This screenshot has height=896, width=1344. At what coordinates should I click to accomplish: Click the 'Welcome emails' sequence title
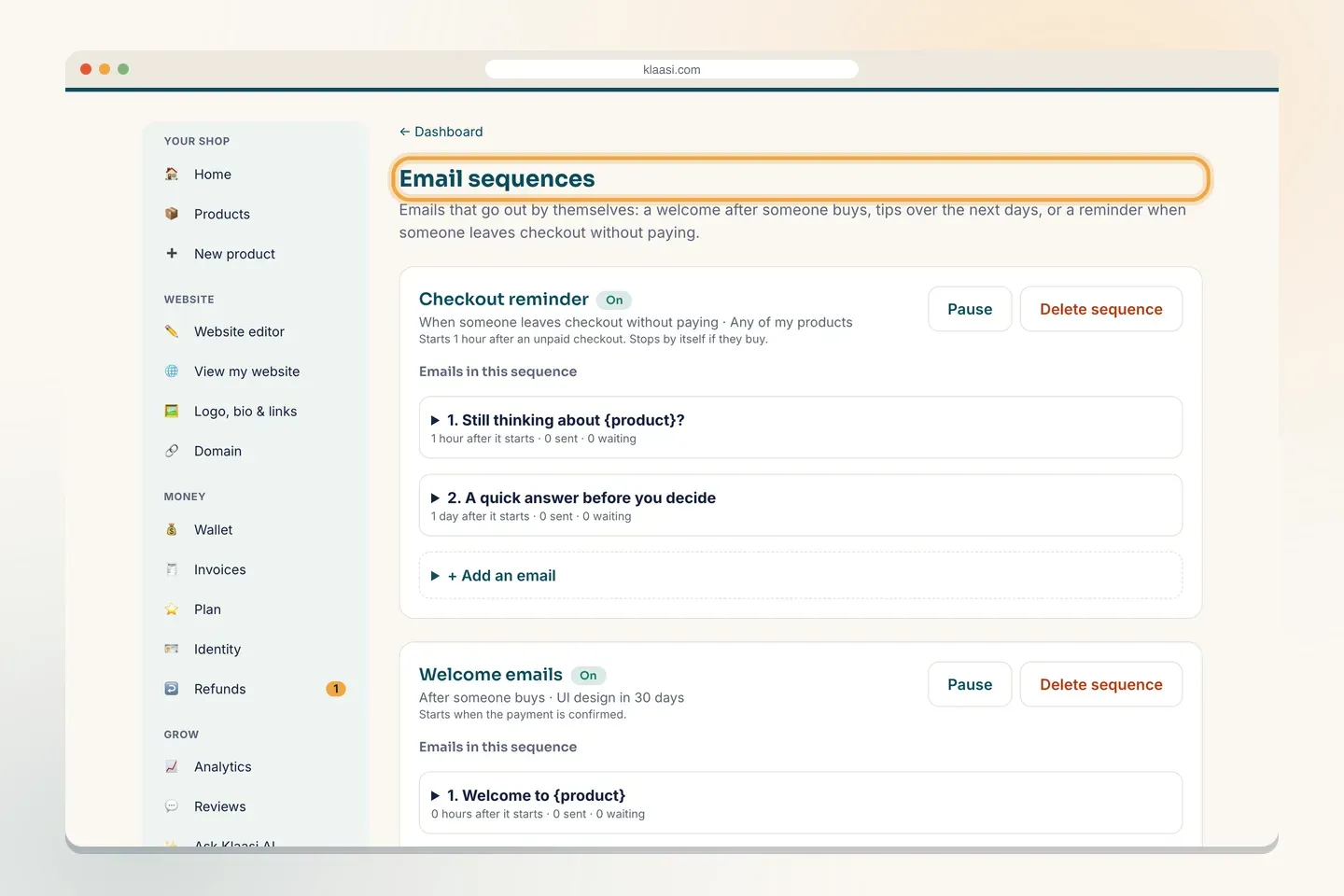(x=491, y=674)
